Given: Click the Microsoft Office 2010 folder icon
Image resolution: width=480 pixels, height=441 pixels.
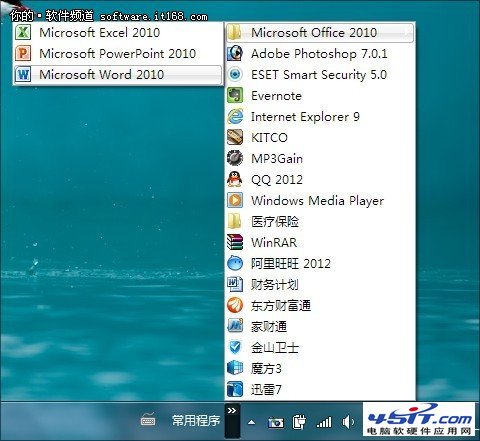Looking at the screenshot, I should (235, 32).
